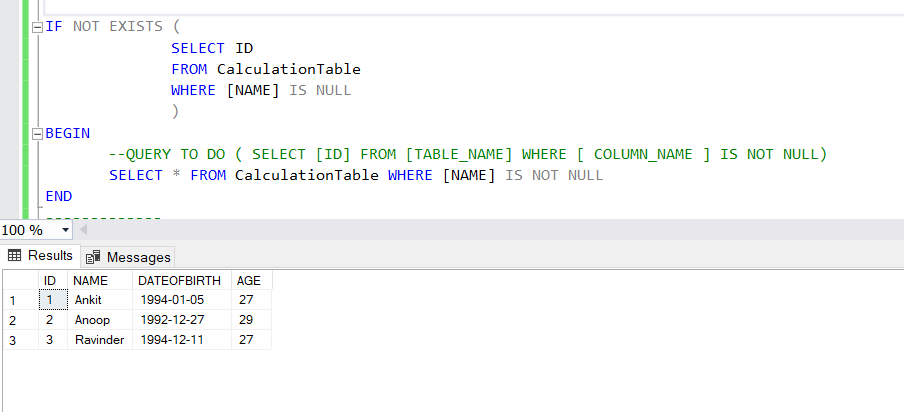Select the DATEOFBIRTH column header

[179, 281]
